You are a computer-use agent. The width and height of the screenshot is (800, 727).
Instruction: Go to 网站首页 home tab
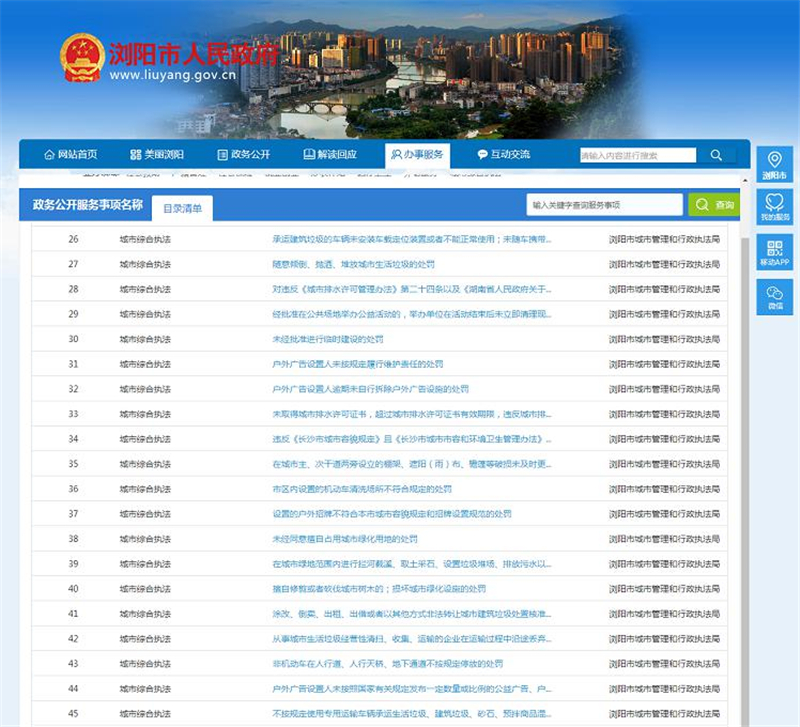pyautogui.click(x=70, y=155)
